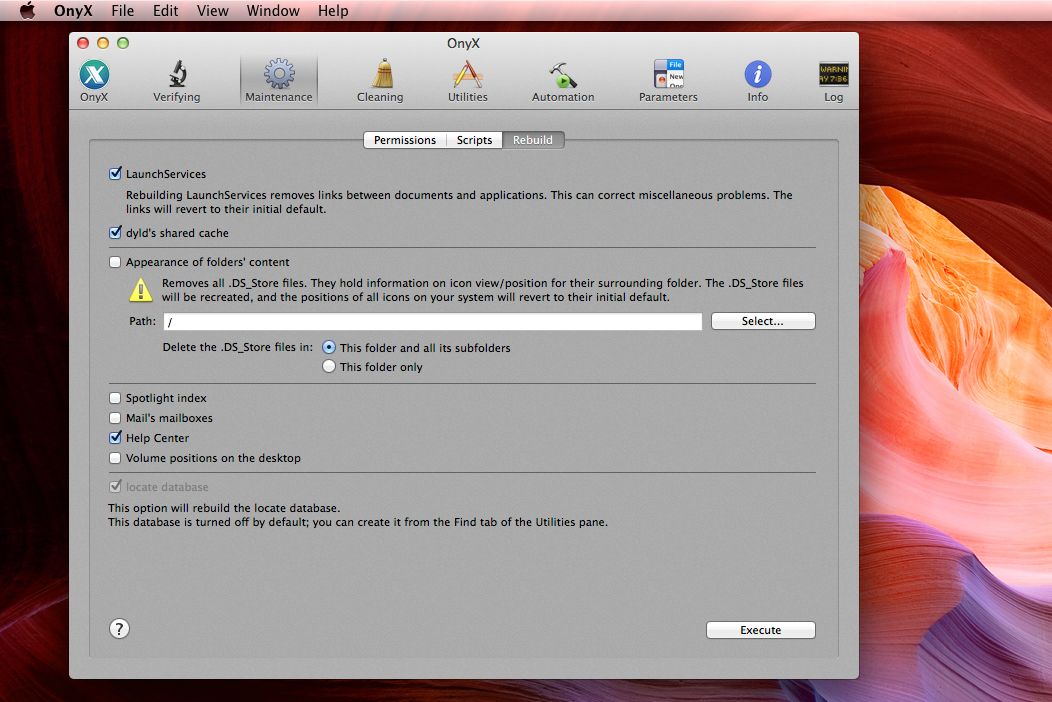The image size is (1052, 702).
Task: Open the Help menu
Action: [x=333, y=11]
